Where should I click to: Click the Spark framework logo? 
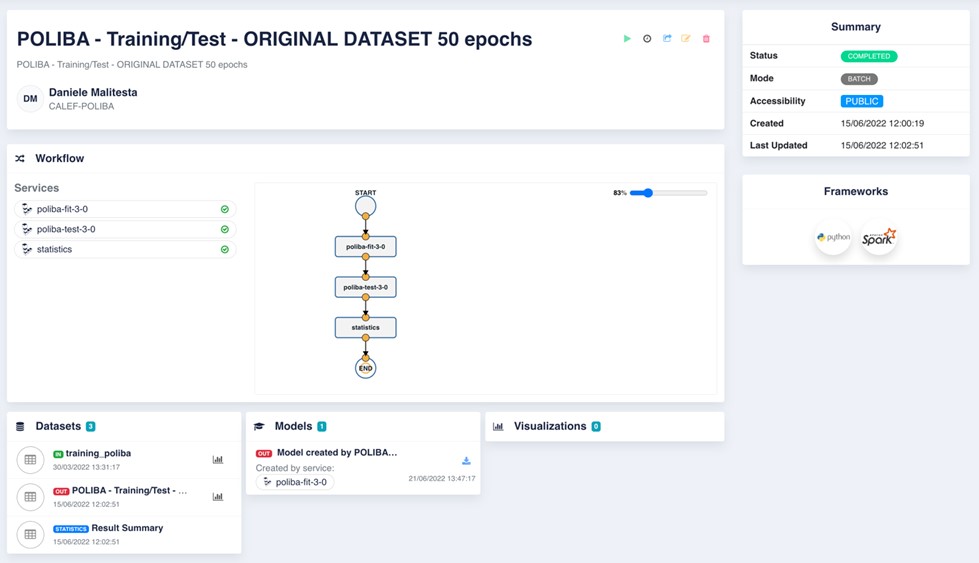pyautogui.click(x=879, y=238)
